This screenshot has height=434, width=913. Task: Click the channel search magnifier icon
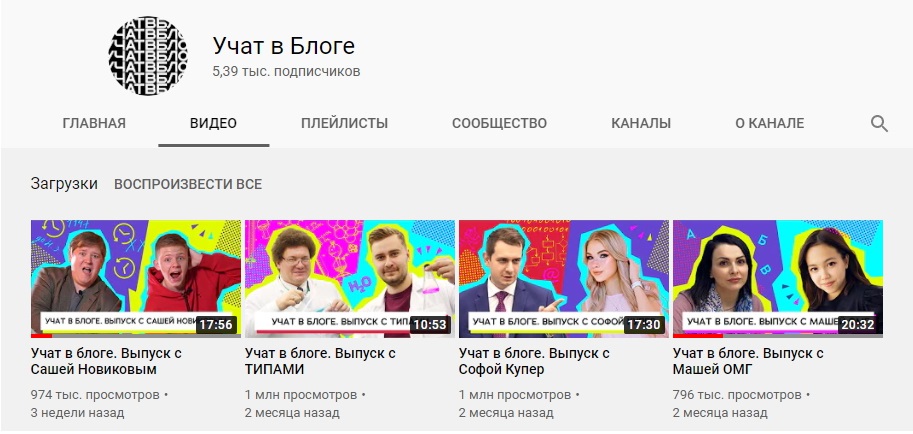tap(879, 124)
